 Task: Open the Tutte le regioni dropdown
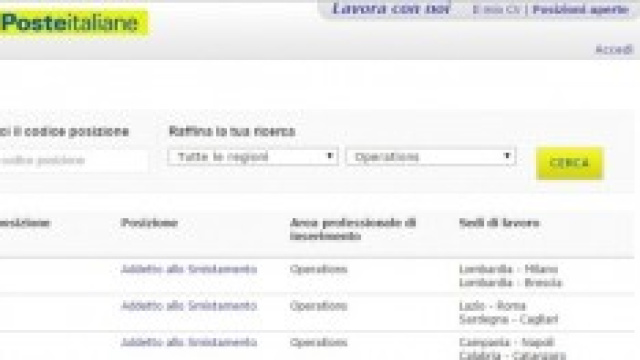click(x=253, y=157)
